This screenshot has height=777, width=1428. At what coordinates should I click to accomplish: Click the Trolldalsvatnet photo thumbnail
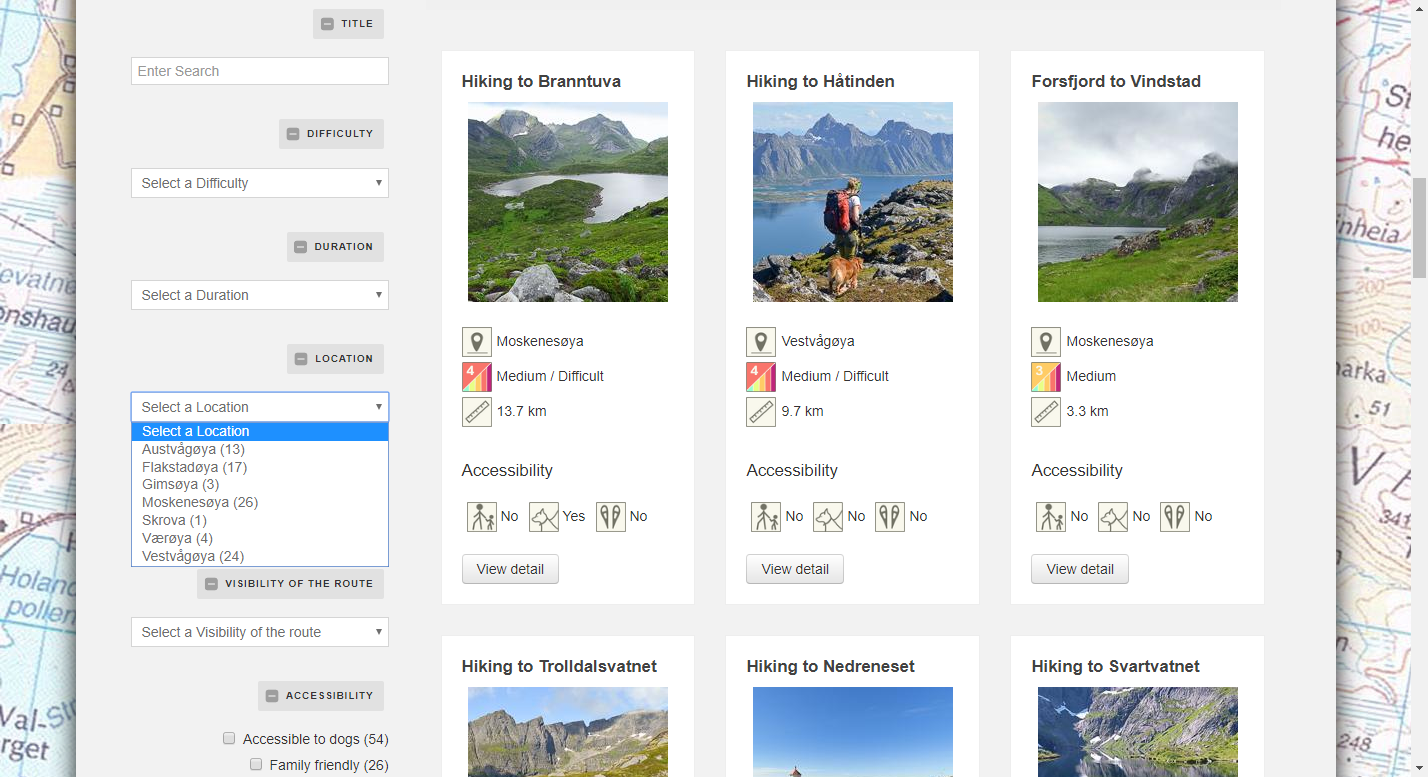tap(568, 732)
